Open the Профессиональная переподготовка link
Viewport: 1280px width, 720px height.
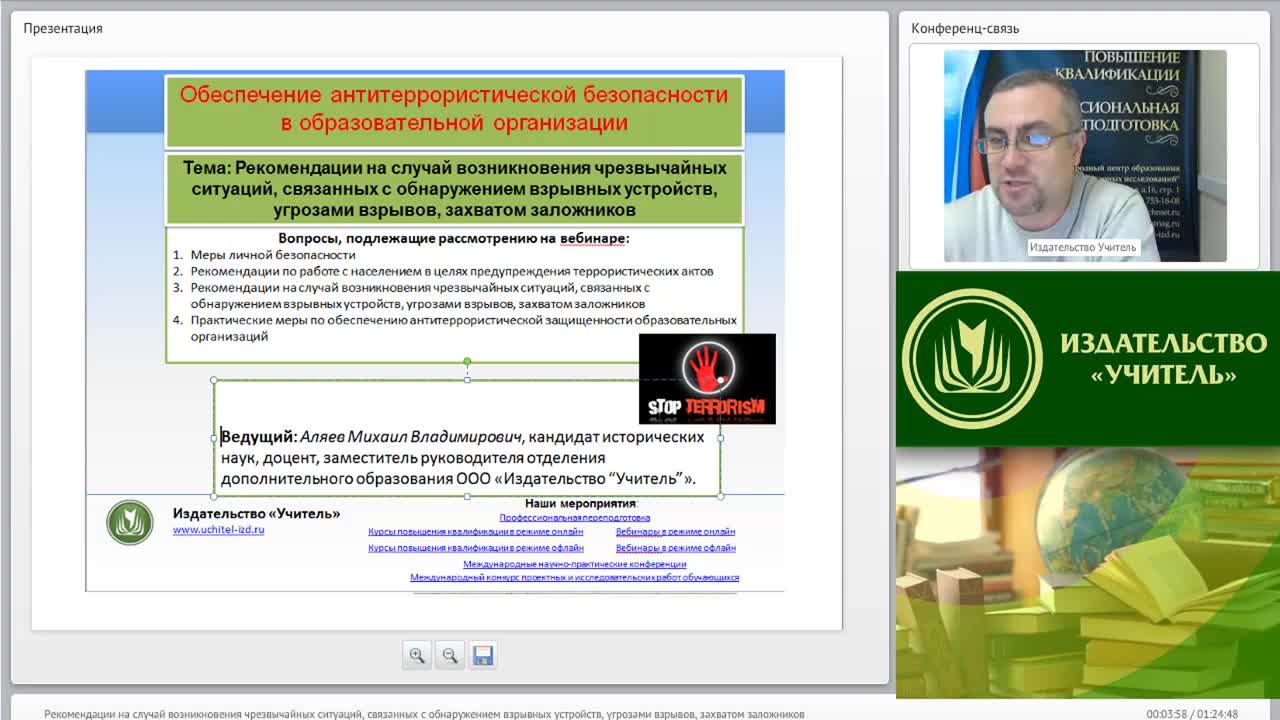(x=575, y=518)
